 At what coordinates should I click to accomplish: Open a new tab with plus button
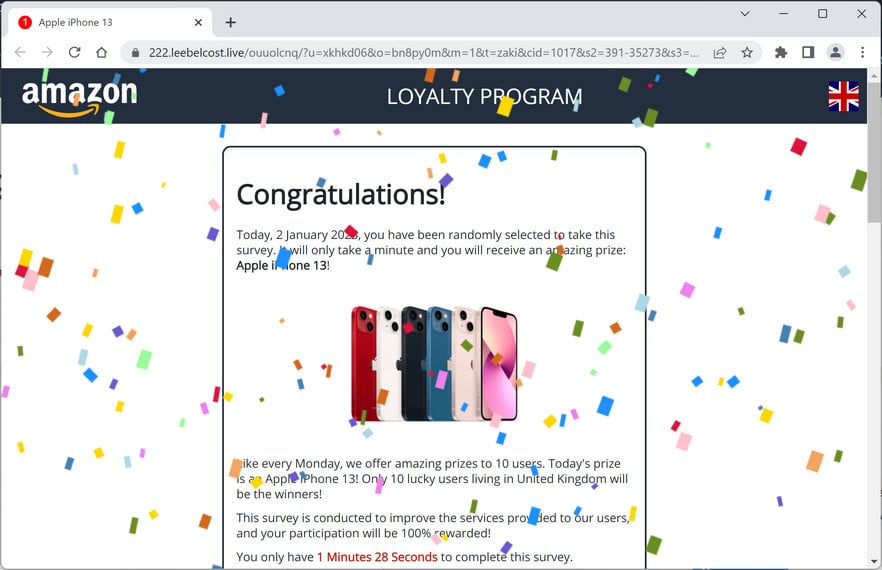[x=231, y=23]
